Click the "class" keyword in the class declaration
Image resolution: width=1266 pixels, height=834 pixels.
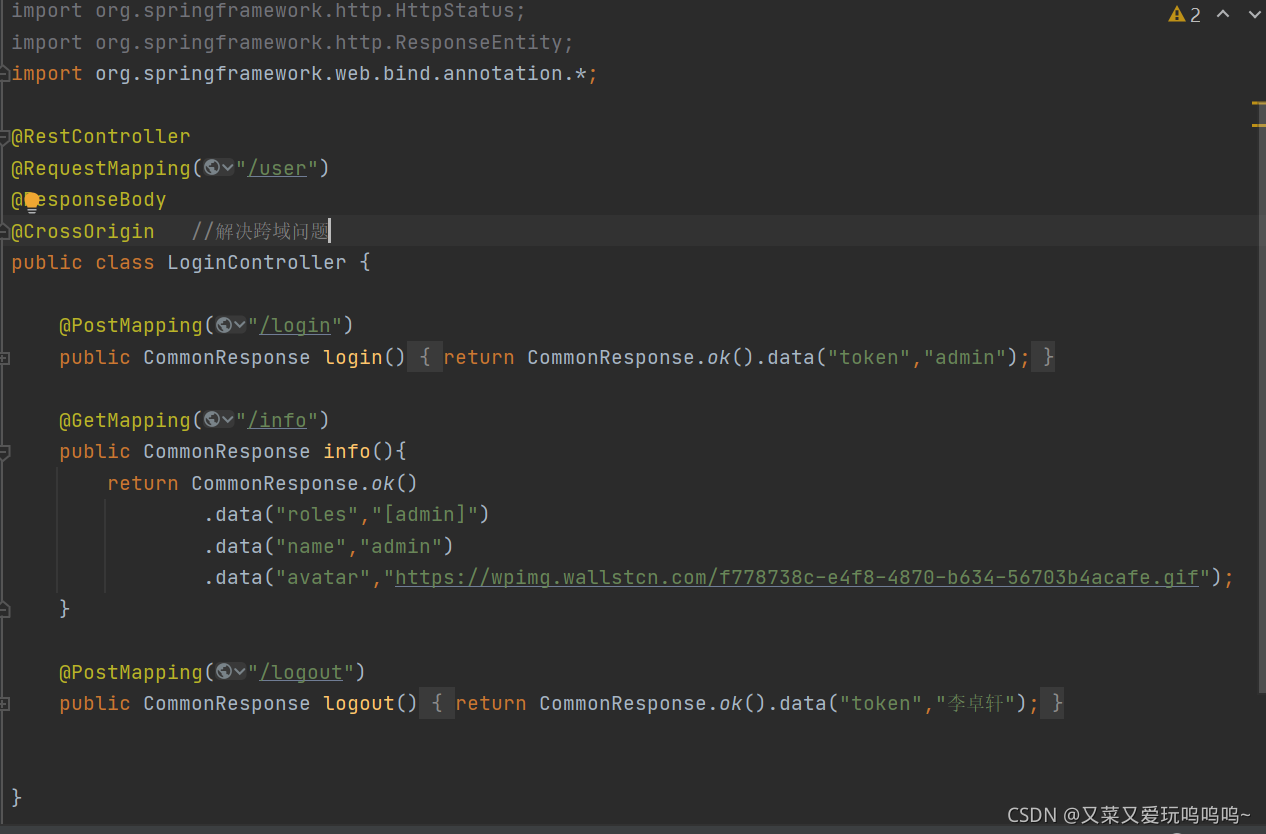click(x=125, y=262)
